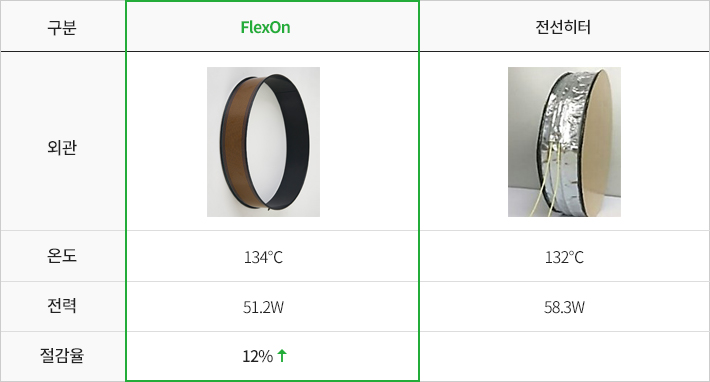Click the 전선히터 column header
Viewport: 710px width, 382px height.
coord(563,27)
